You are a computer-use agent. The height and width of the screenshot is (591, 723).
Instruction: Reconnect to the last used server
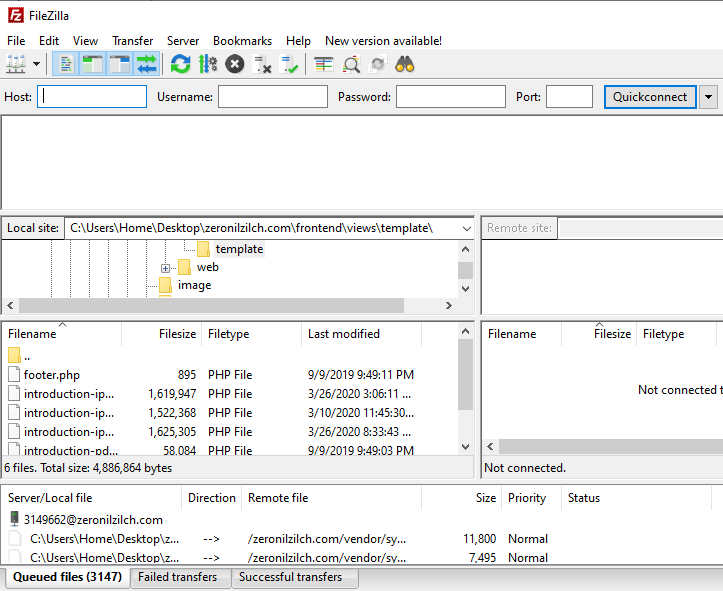(290, 64)
